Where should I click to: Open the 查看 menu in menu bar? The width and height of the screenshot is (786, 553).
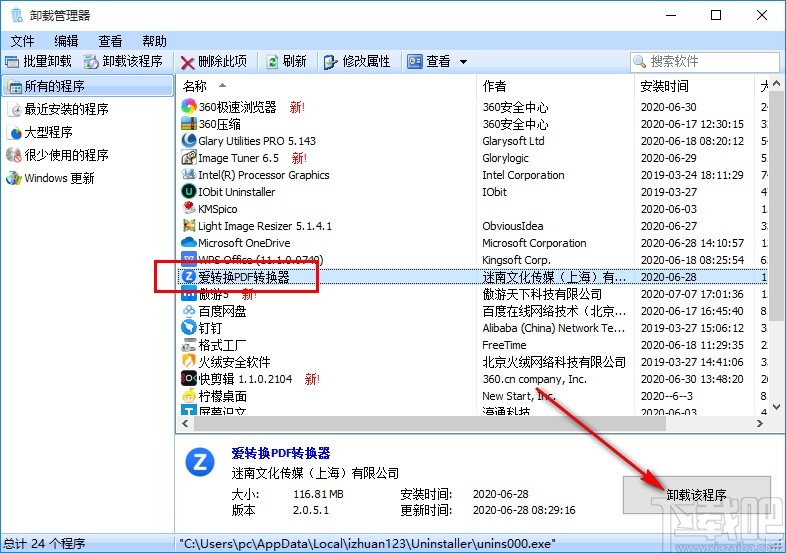click(110, 41)
